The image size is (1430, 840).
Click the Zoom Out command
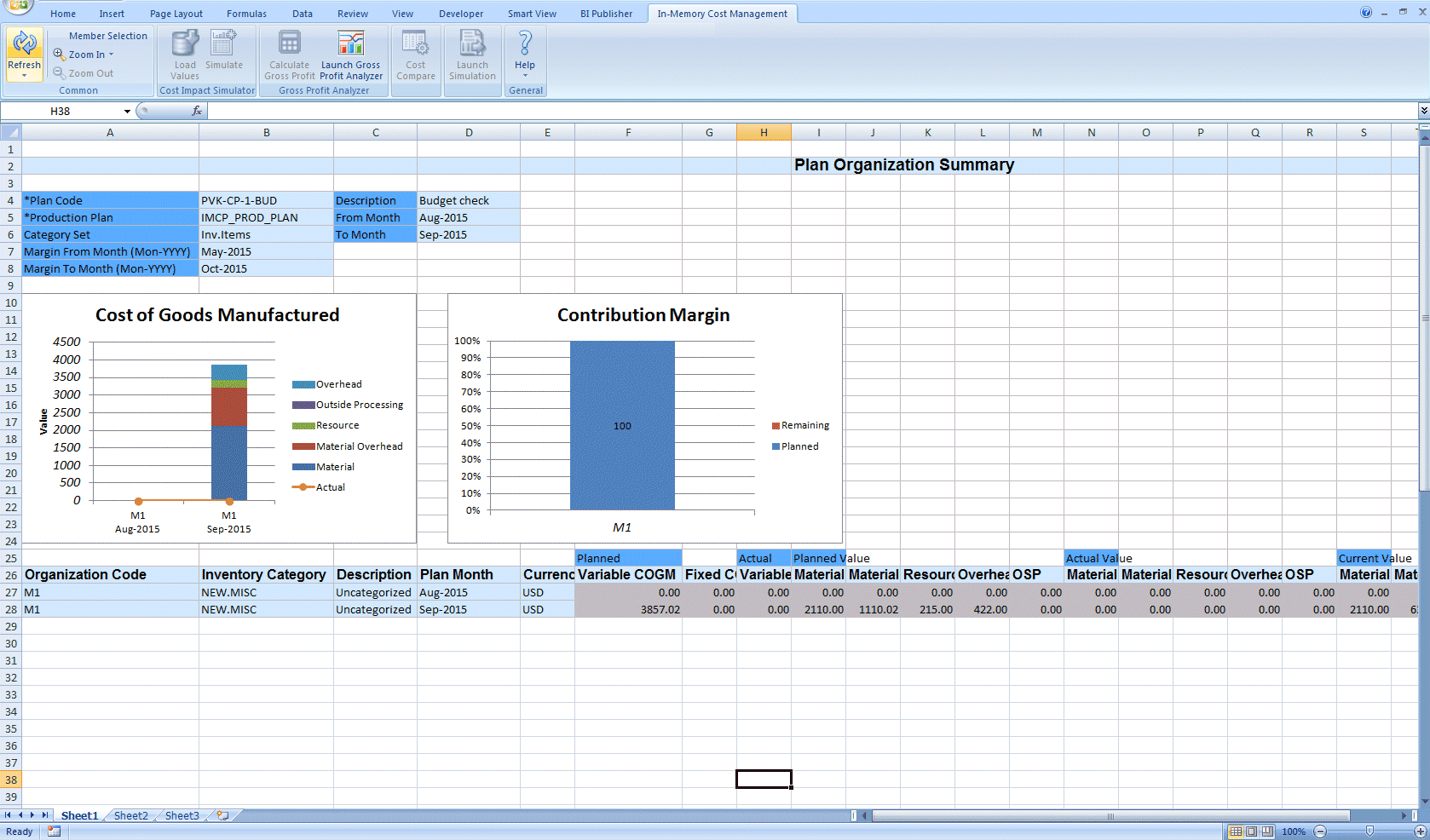point(83,72)
